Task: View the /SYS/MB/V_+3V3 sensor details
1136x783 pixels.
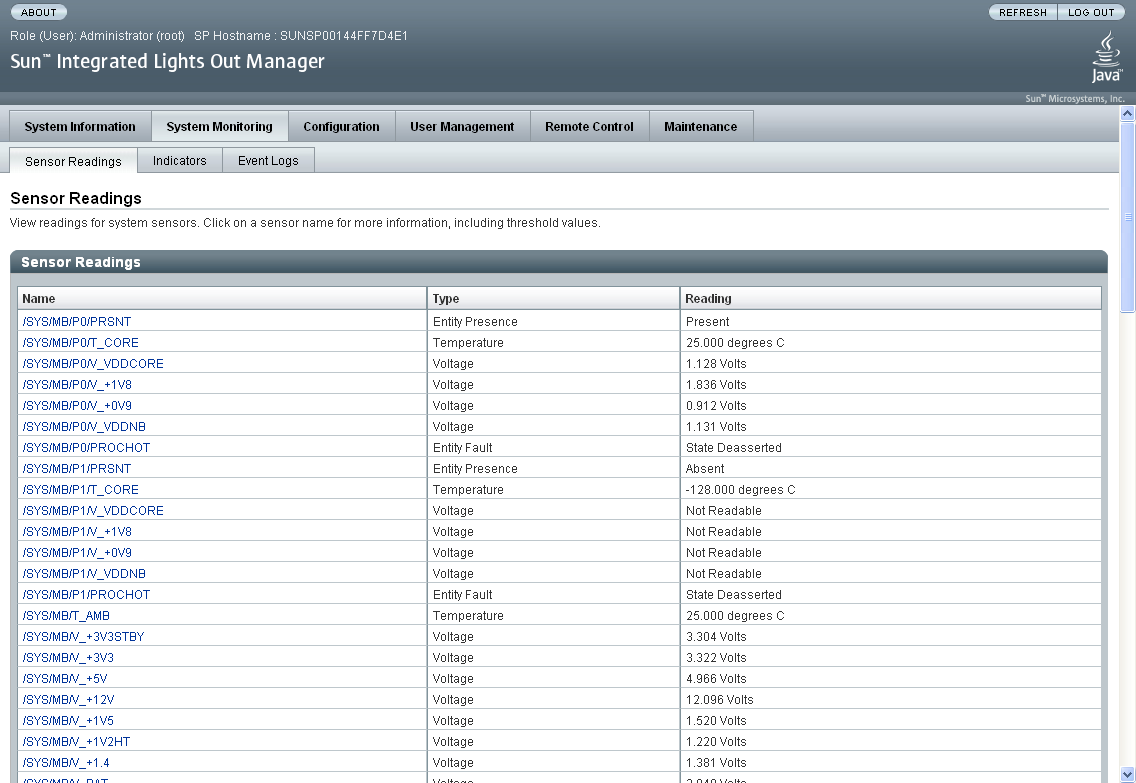Action: (x=68, y=658)
